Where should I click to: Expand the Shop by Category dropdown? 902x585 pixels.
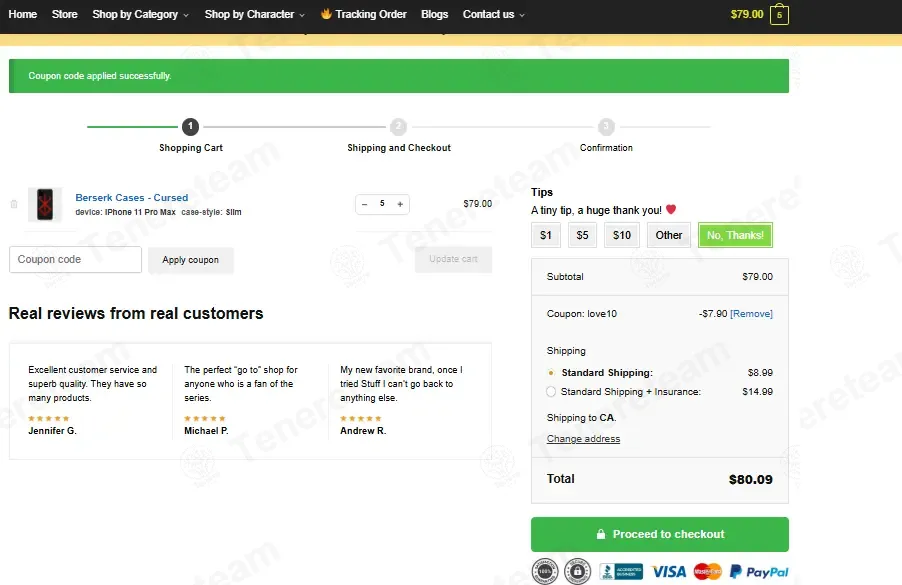(x=140, y=14)
